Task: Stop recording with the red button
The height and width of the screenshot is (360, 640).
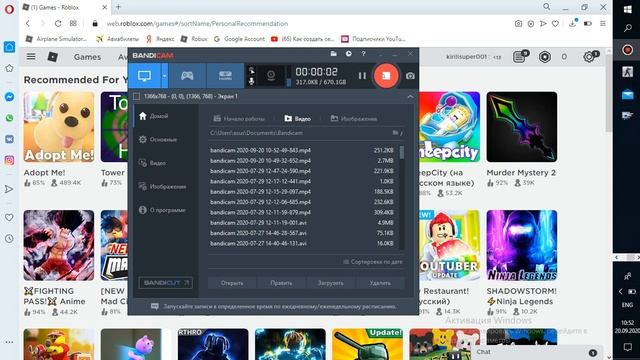Action: (386, 76)
